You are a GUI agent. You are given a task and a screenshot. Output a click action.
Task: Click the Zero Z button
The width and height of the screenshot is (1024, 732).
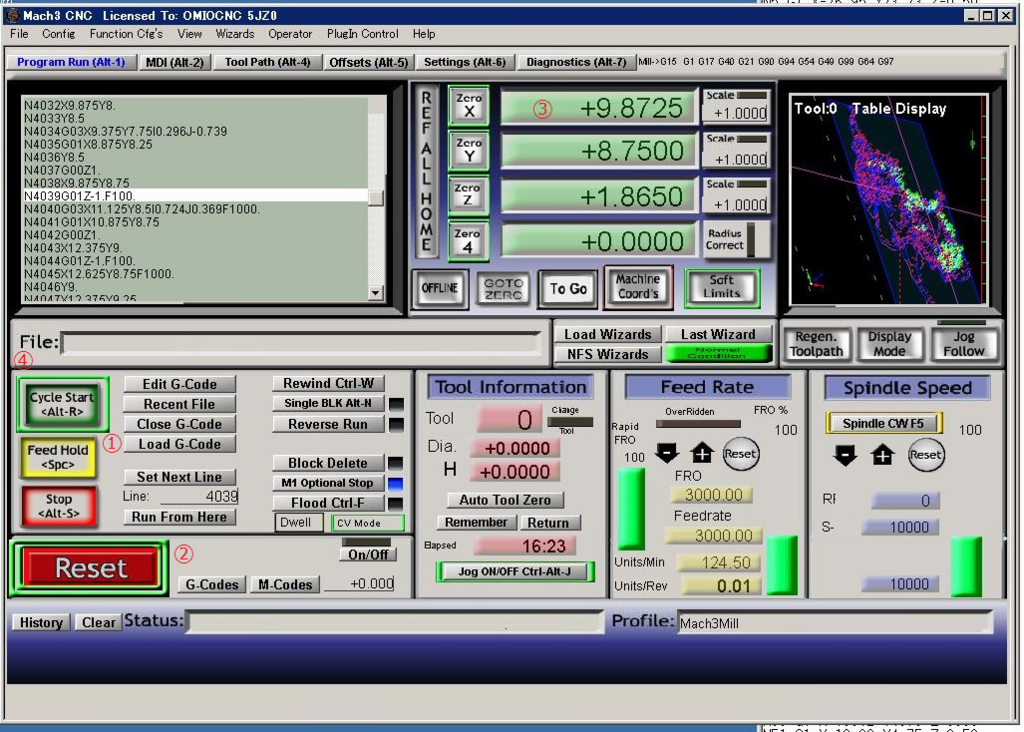point(468,196)
